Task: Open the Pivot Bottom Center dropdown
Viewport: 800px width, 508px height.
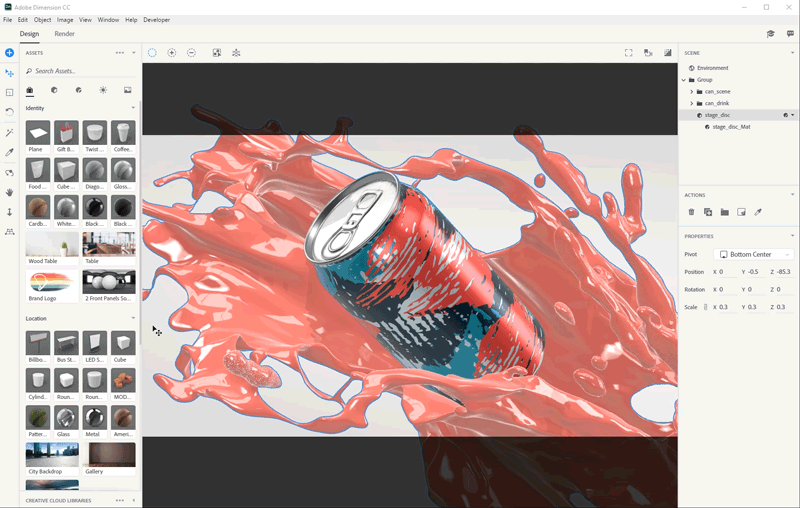Action: [755, 254]
